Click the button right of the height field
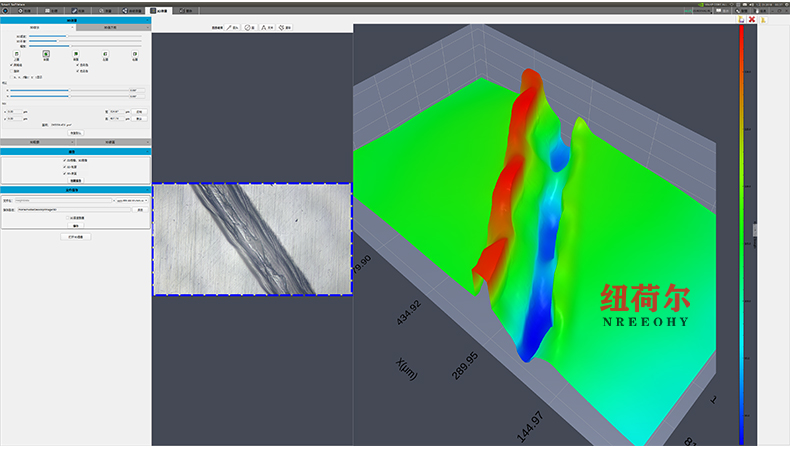This screenshot has height=451, width=790. pyautogui.click(x=139, y=119)
